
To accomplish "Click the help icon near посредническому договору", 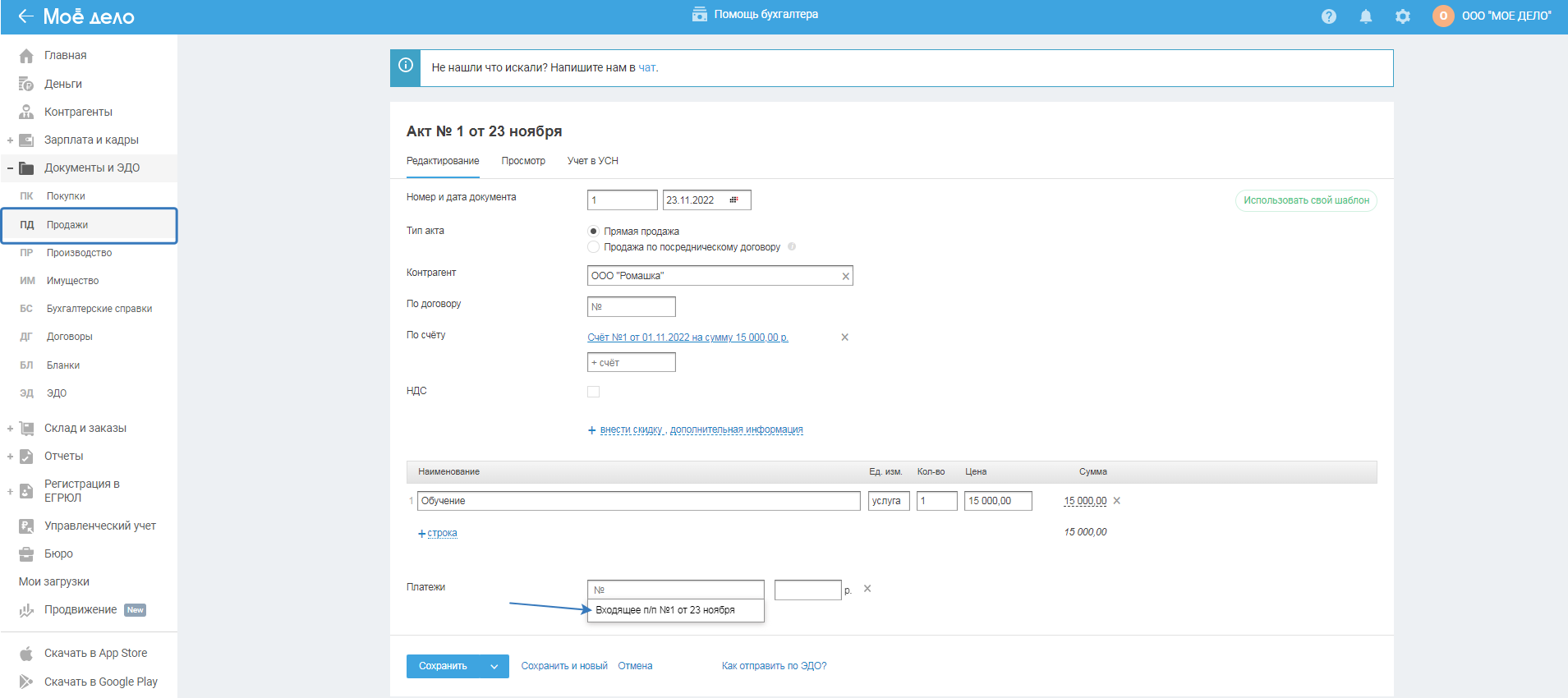I will tap(792, 246).
